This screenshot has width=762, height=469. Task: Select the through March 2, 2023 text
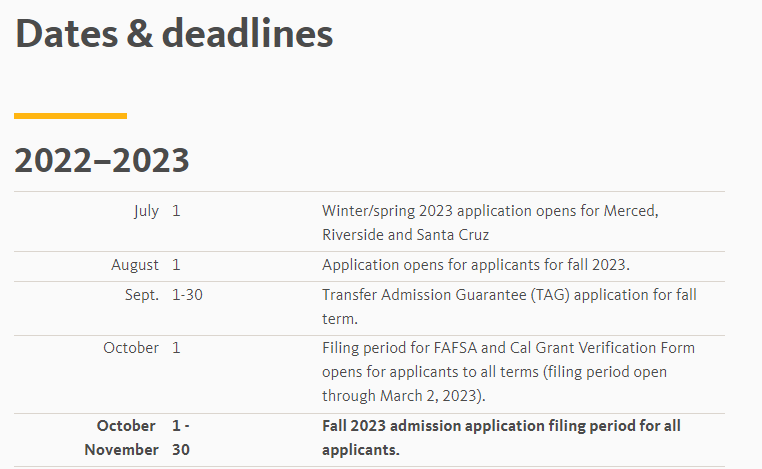point(403,396)
